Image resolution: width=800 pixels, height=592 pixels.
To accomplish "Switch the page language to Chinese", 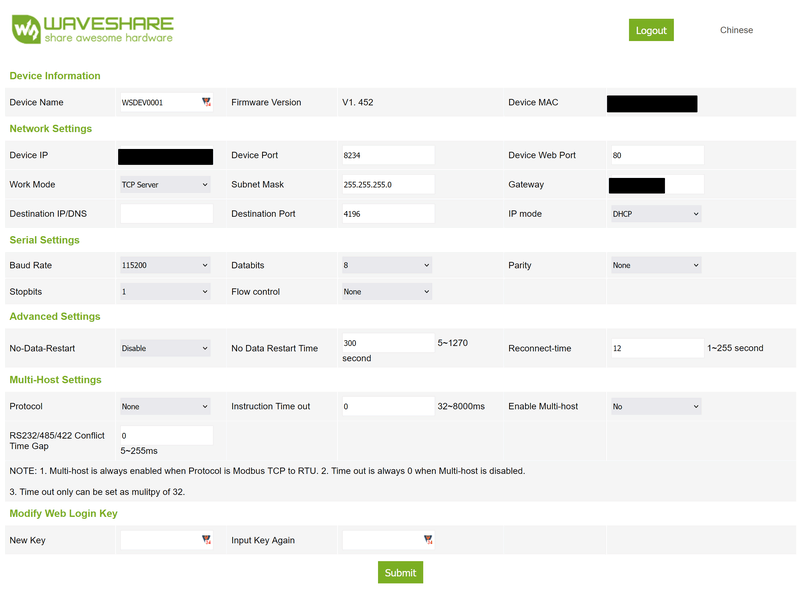I will 736,30.
